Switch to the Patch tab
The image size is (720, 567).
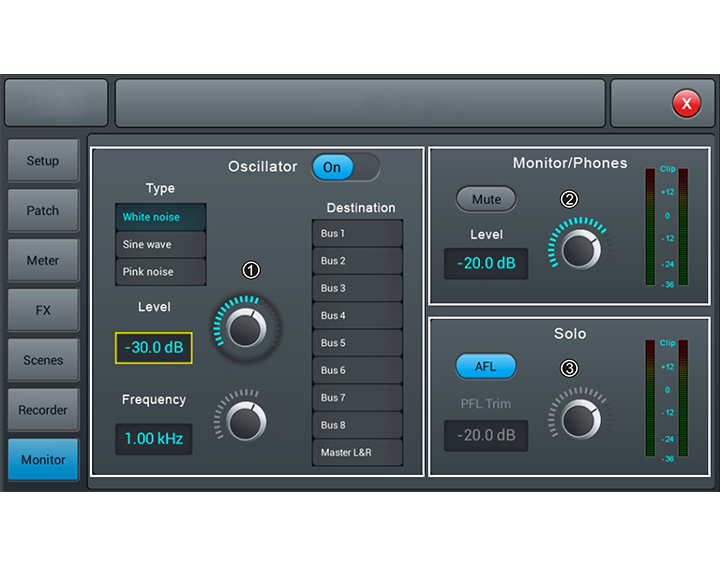click(43, 211)
